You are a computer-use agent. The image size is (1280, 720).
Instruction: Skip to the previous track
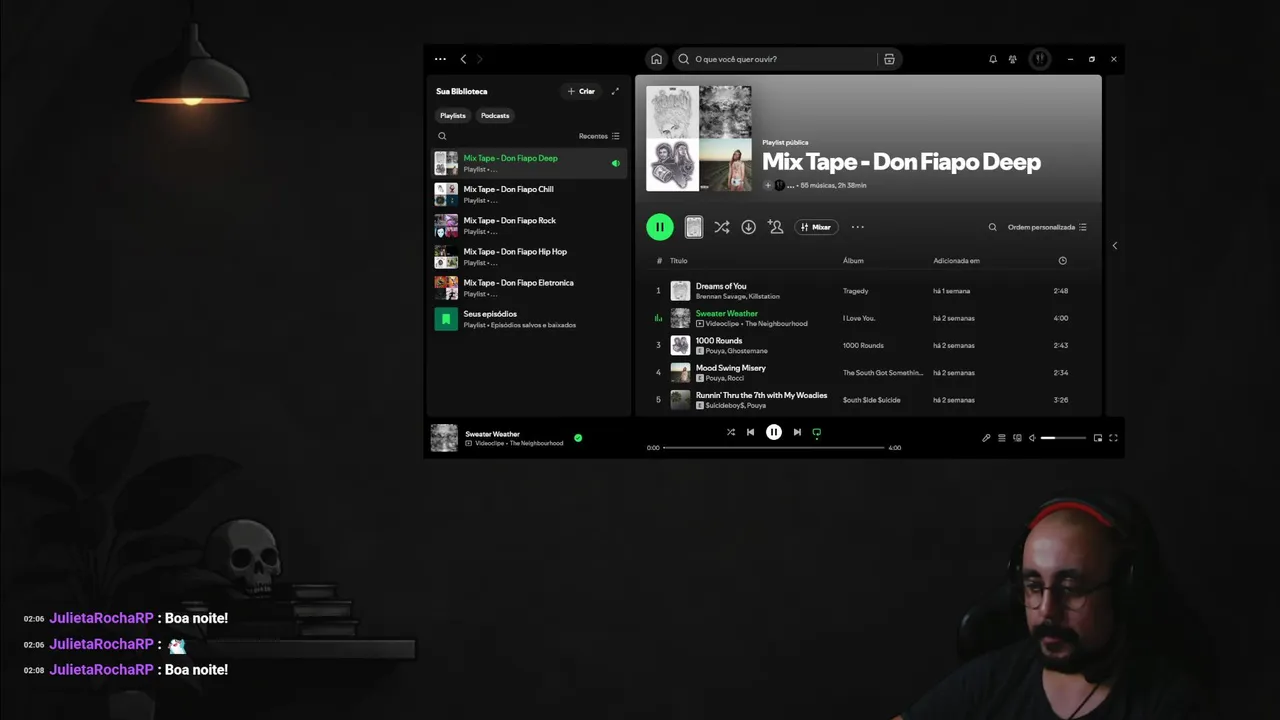(x=750, y=432)
